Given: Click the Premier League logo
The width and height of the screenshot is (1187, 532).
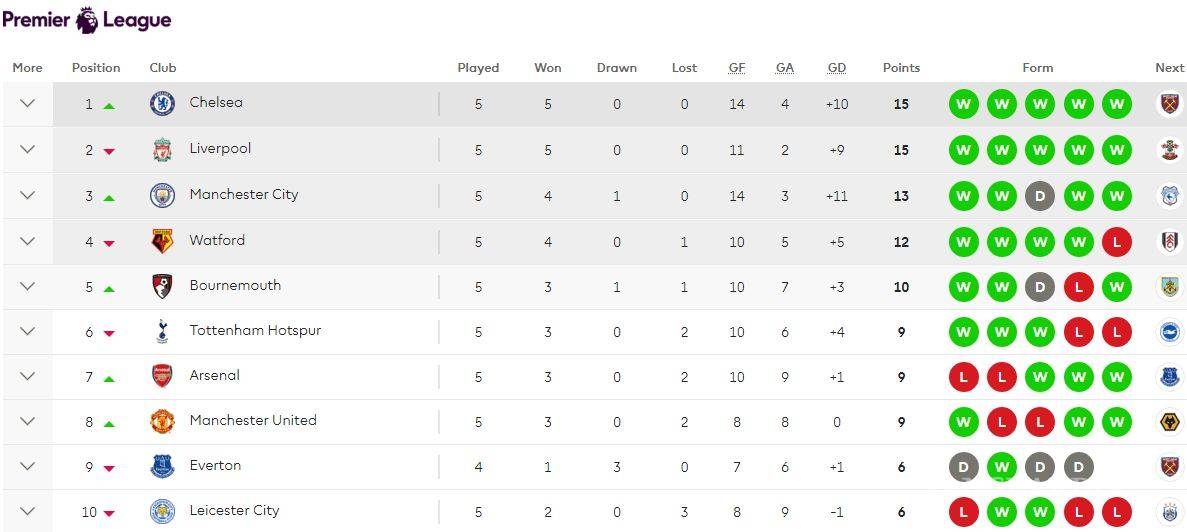Looking at the screenshot, I should (x=87, y=20).
